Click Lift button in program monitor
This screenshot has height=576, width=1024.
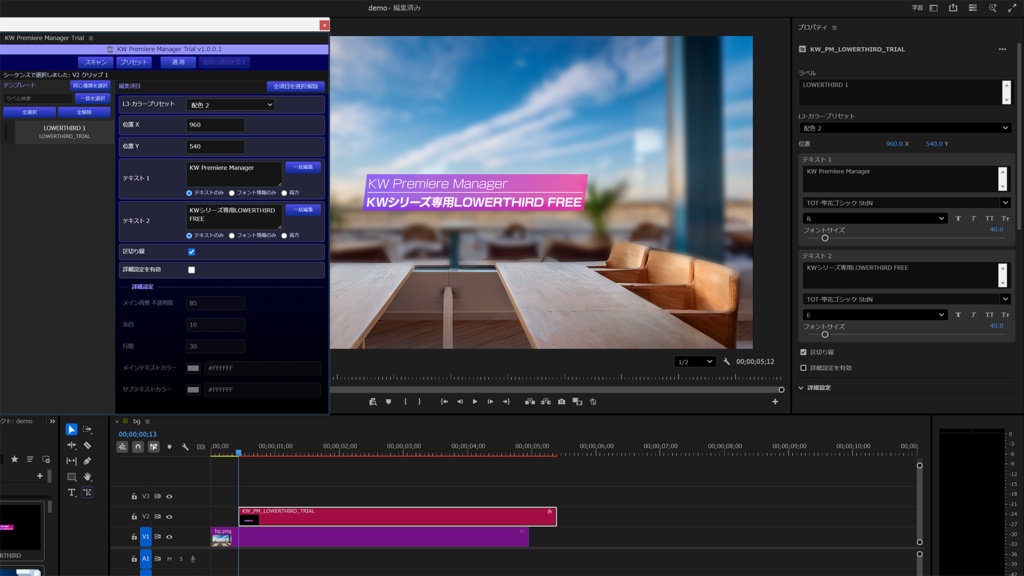click(x=530, y=402)
